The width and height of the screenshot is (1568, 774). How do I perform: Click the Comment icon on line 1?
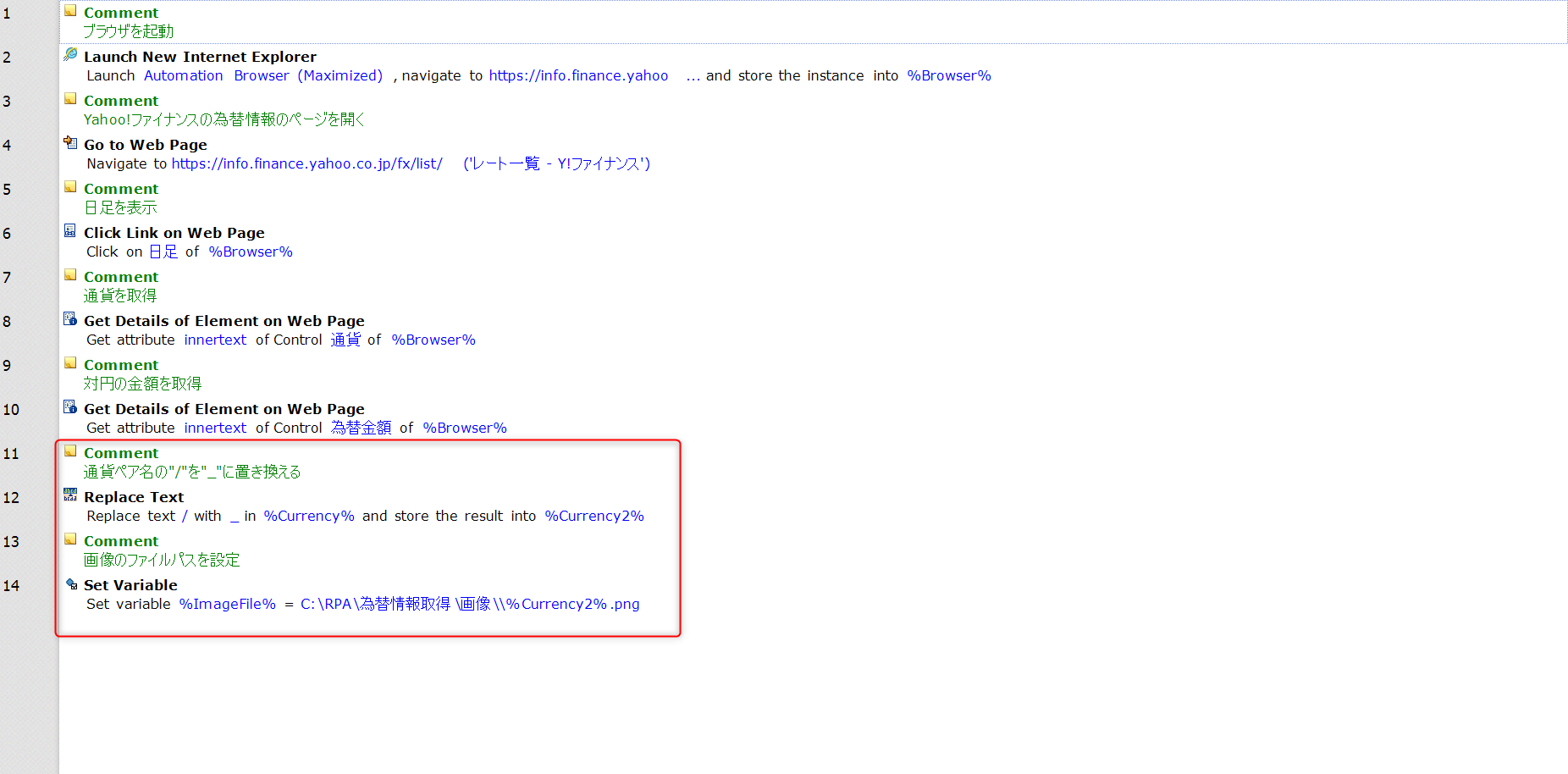click(70, 11)
